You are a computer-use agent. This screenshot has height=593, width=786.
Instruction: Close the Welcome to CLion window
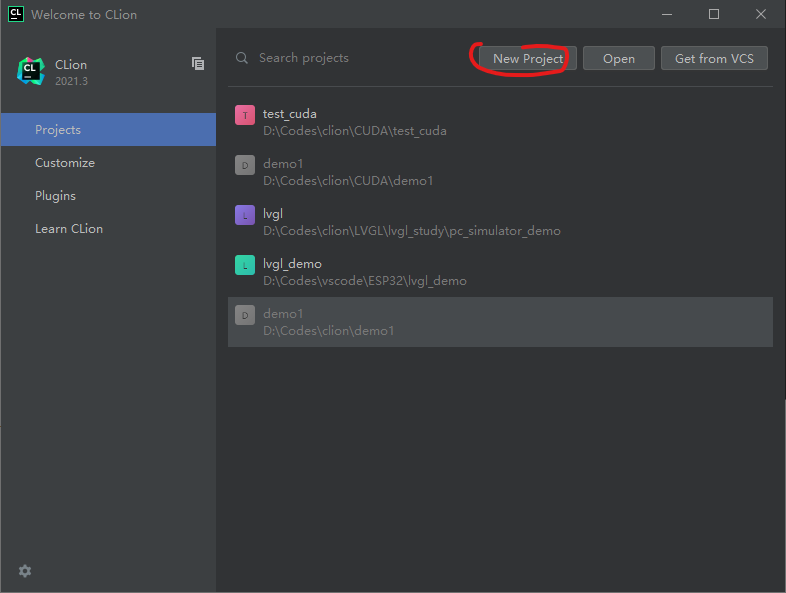(761, 15)
